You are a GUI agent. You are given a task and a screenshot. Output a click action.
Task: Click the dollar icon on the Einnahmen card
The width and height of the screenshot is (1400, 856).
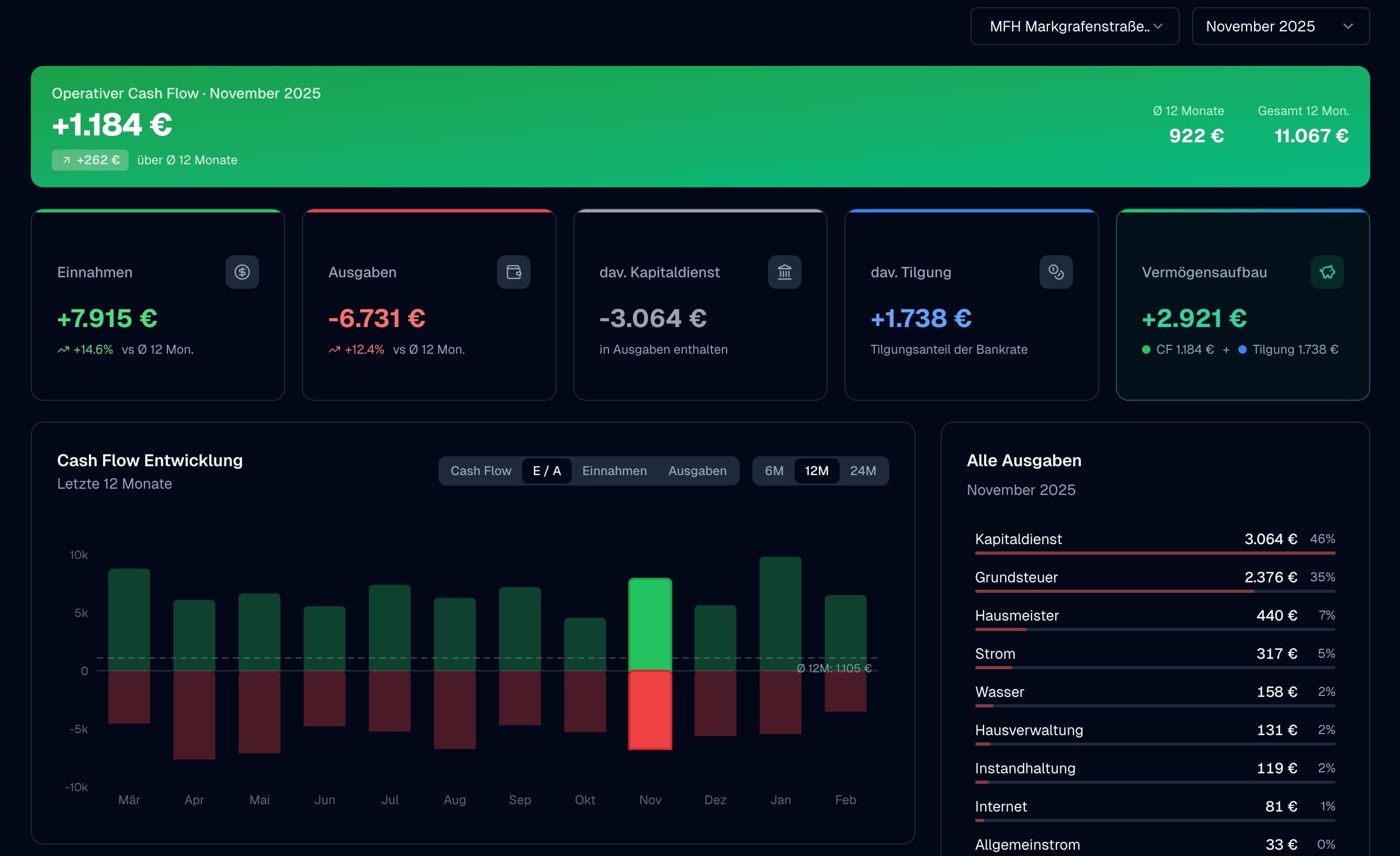(x=242, y=272)
